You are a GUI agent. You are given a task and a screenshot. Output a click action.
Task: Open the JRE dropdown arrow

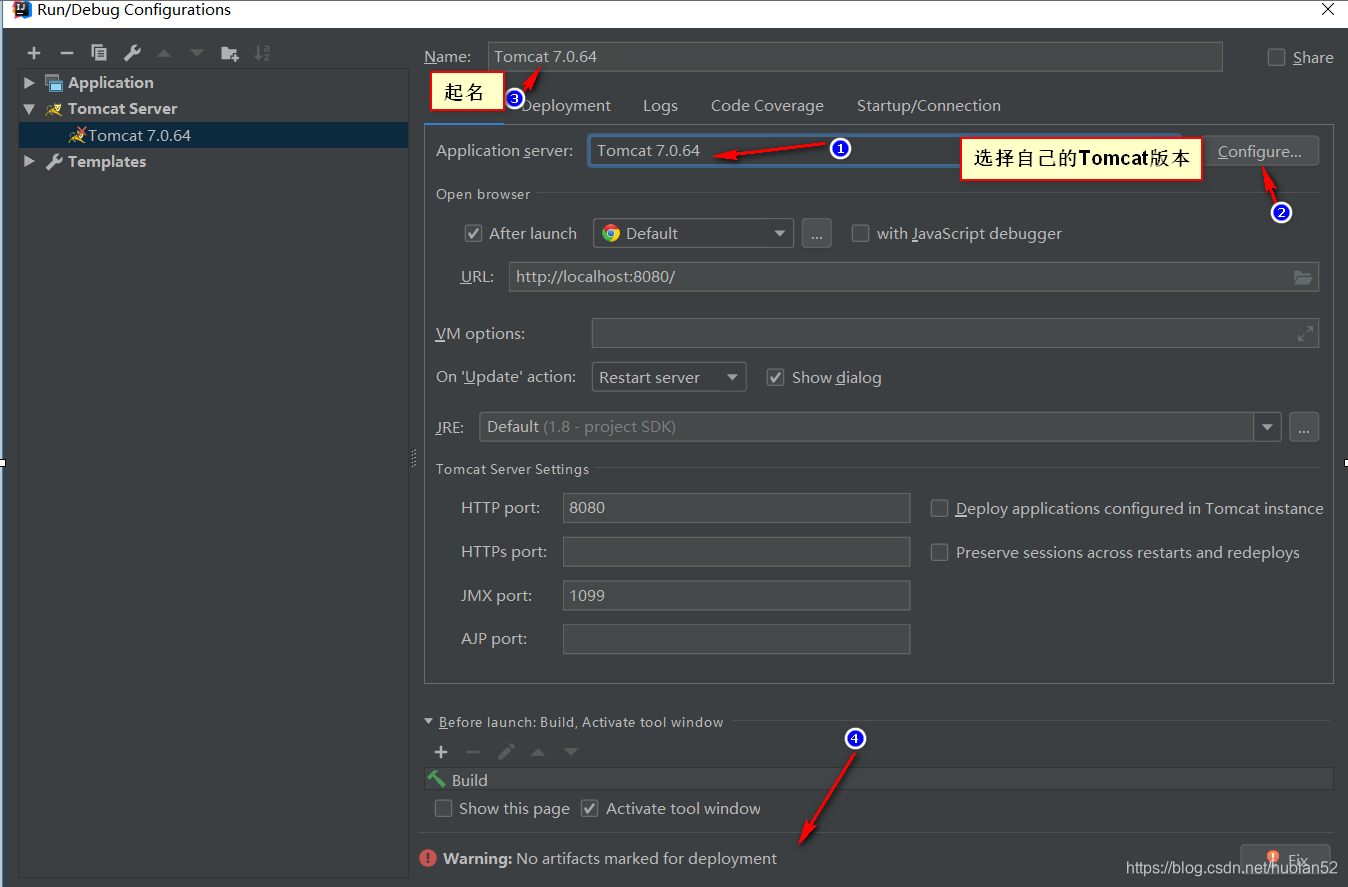(x=1267, y=427)
